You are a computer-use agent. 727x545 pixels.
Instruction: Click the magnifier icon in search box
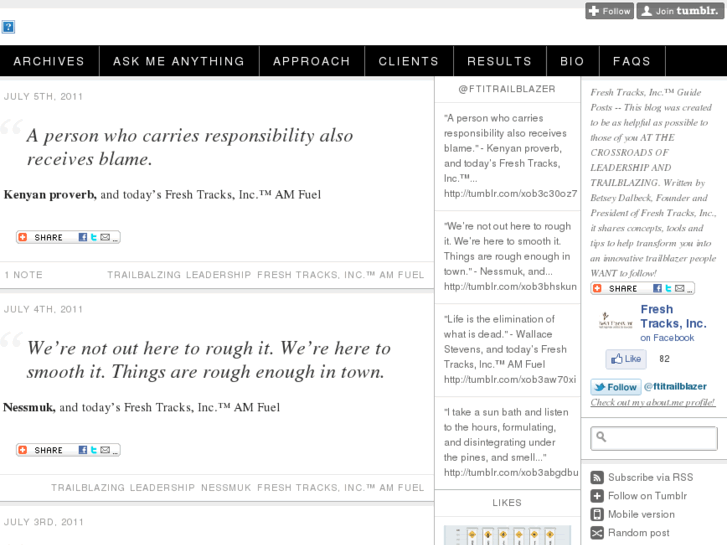tap(601, 436)
